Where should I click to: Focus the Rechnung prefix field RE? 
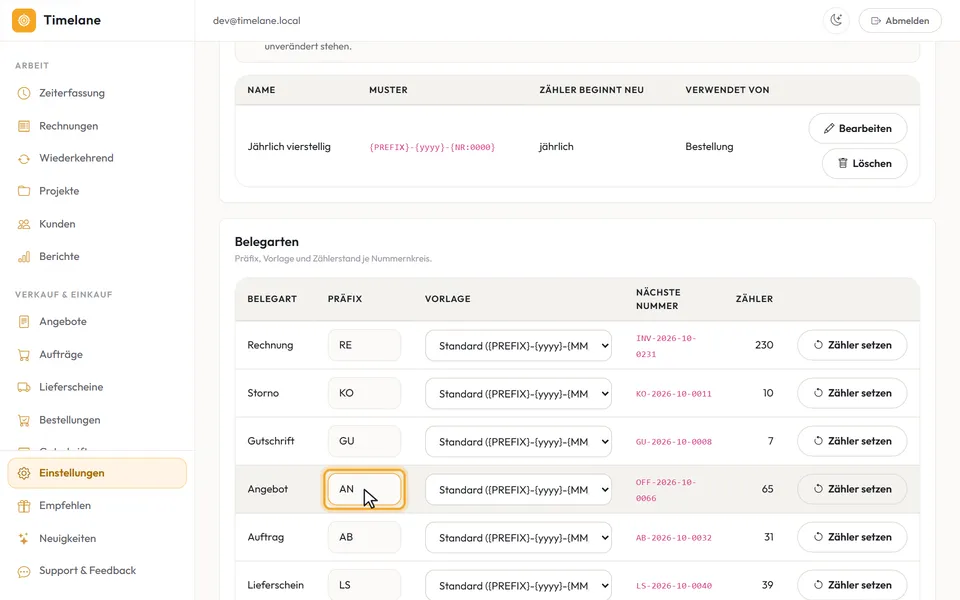pos(364,345)
